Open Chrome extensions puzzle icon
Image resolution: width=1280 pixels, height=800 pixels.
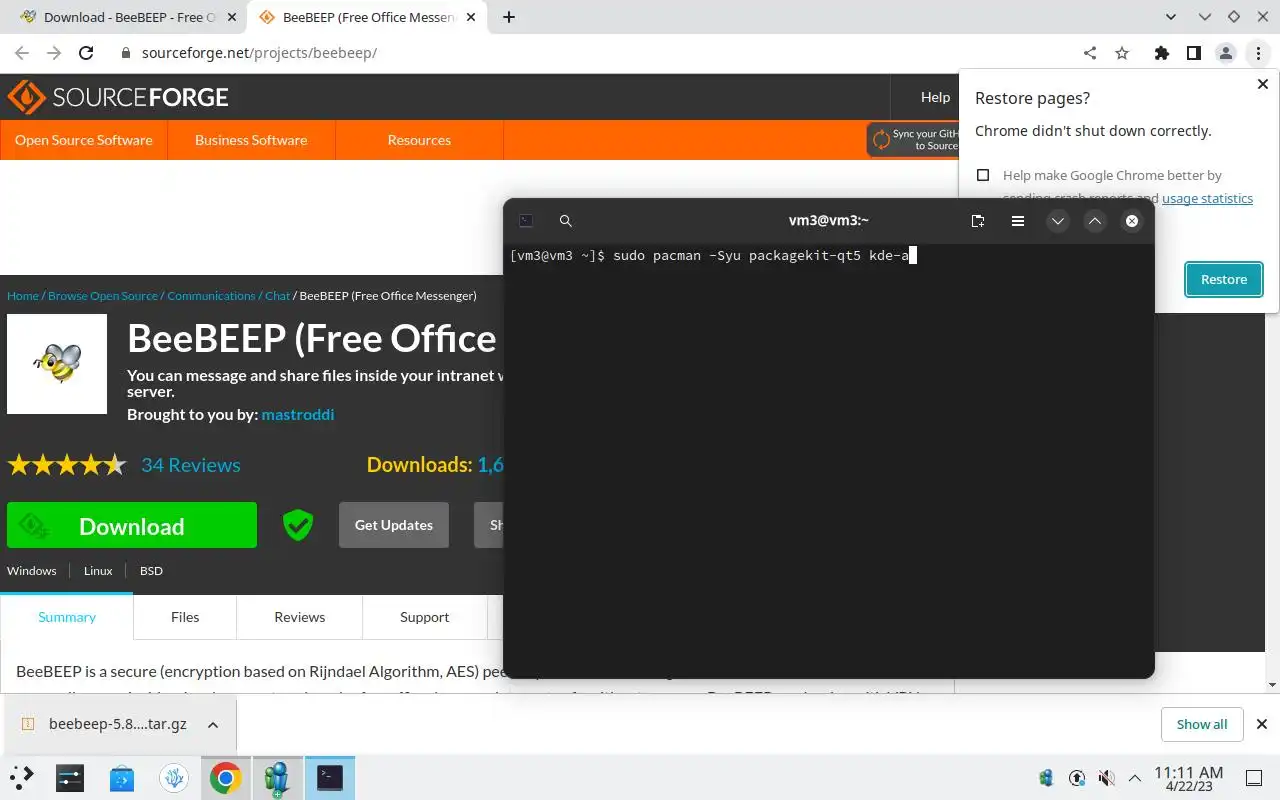pos(1161,53)
